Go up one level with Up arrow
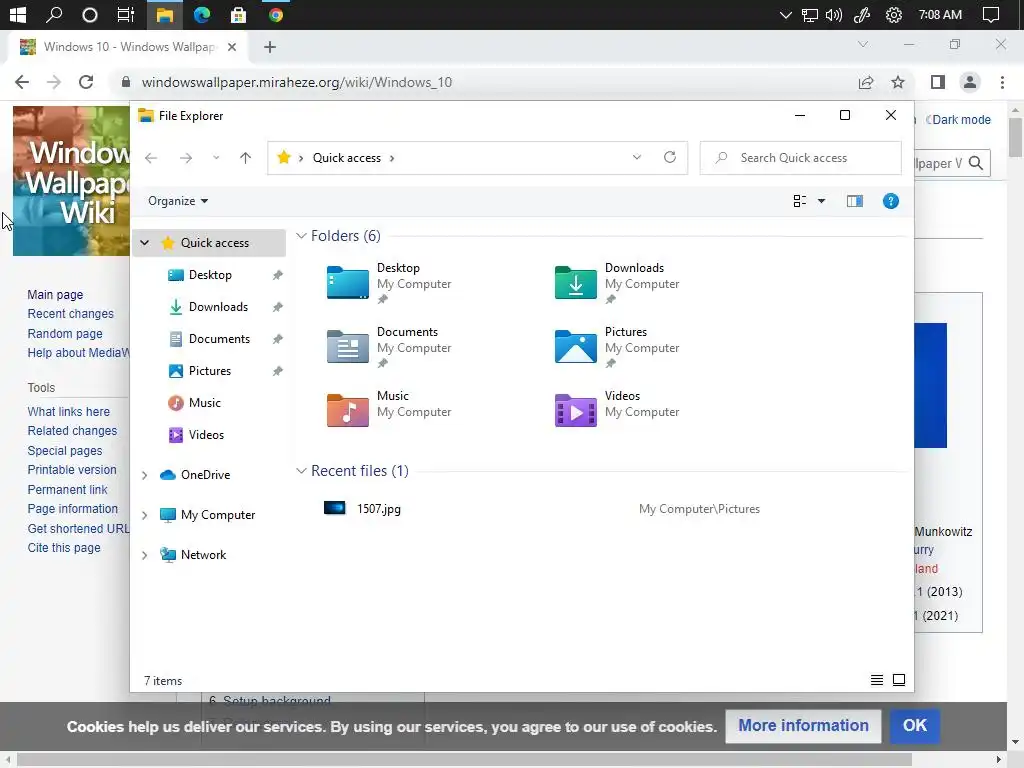 click(x=246, y=158)
